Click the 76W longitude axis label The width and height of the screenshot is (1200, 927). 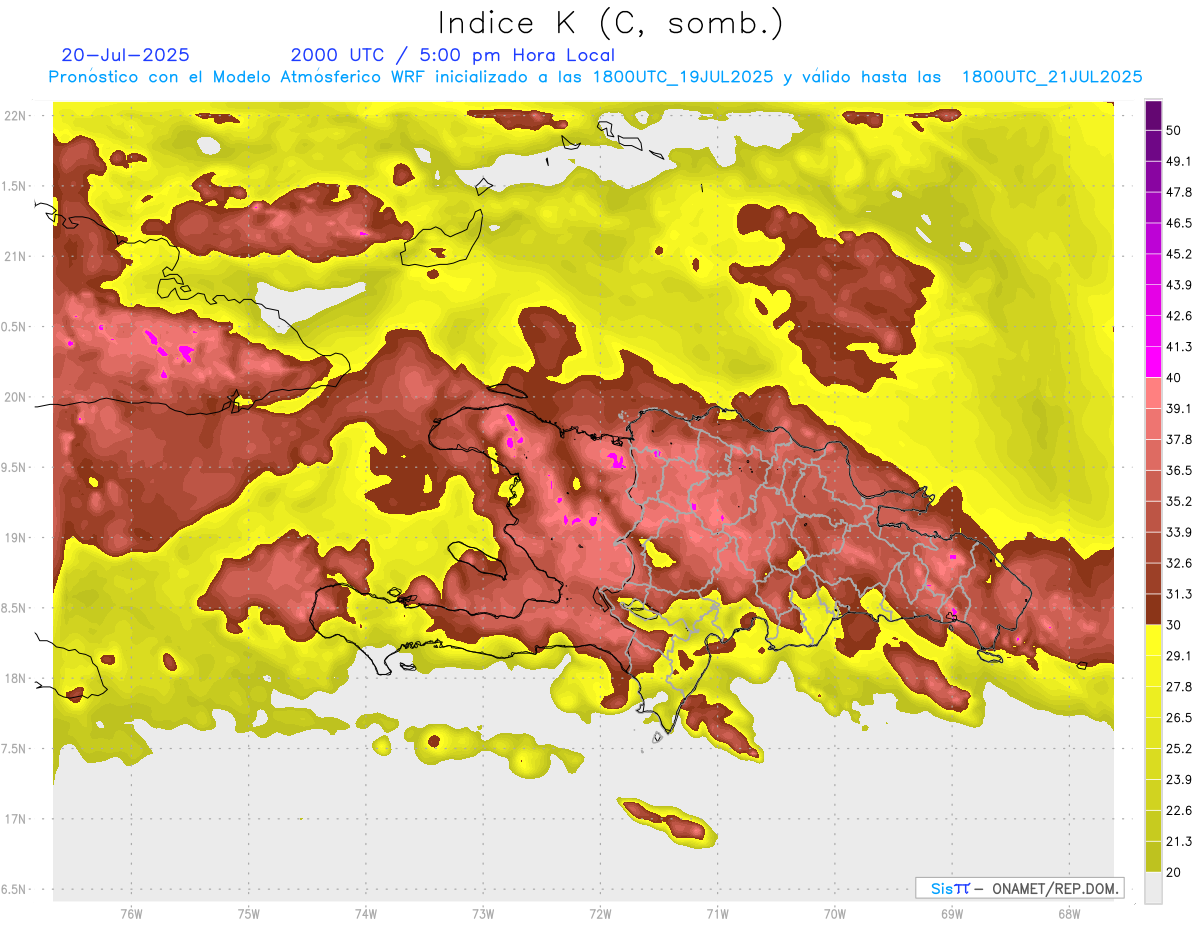131,914
